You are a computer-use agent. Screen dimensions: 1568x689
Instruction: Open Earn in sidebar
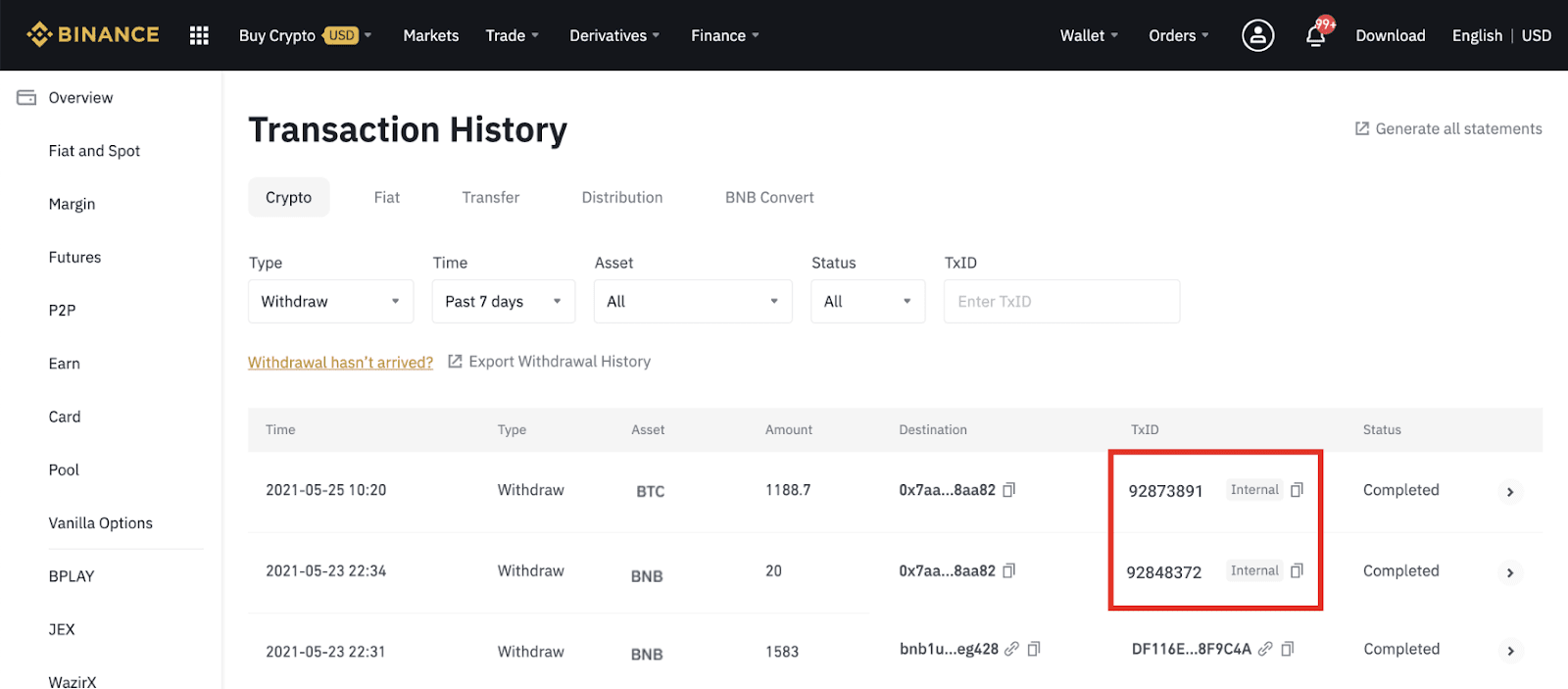point(65,364)
